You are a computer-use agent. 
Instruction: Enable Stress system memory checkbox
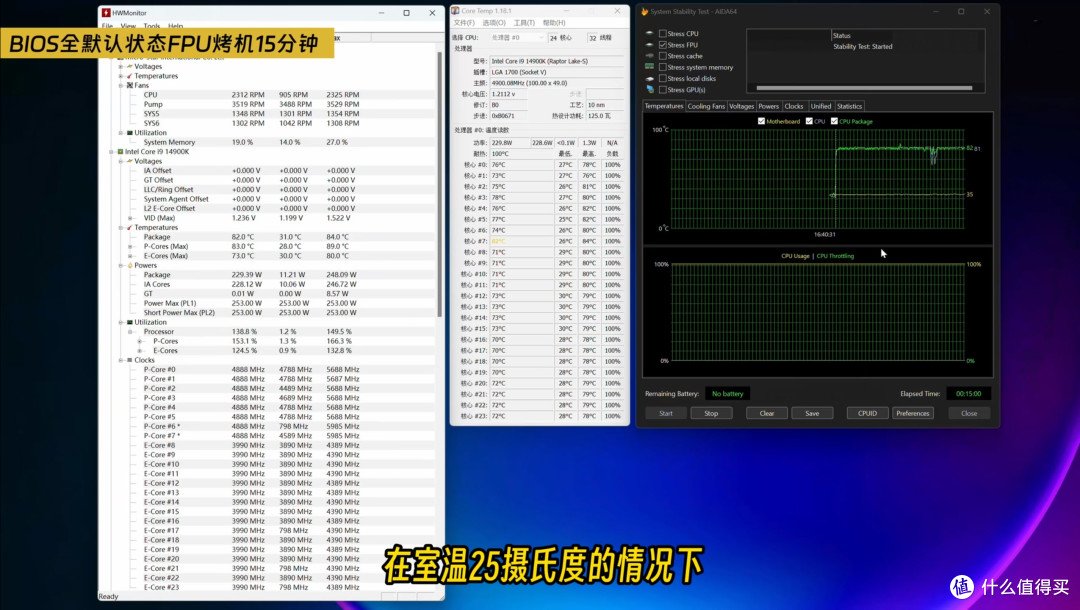(x=663, y=67)
